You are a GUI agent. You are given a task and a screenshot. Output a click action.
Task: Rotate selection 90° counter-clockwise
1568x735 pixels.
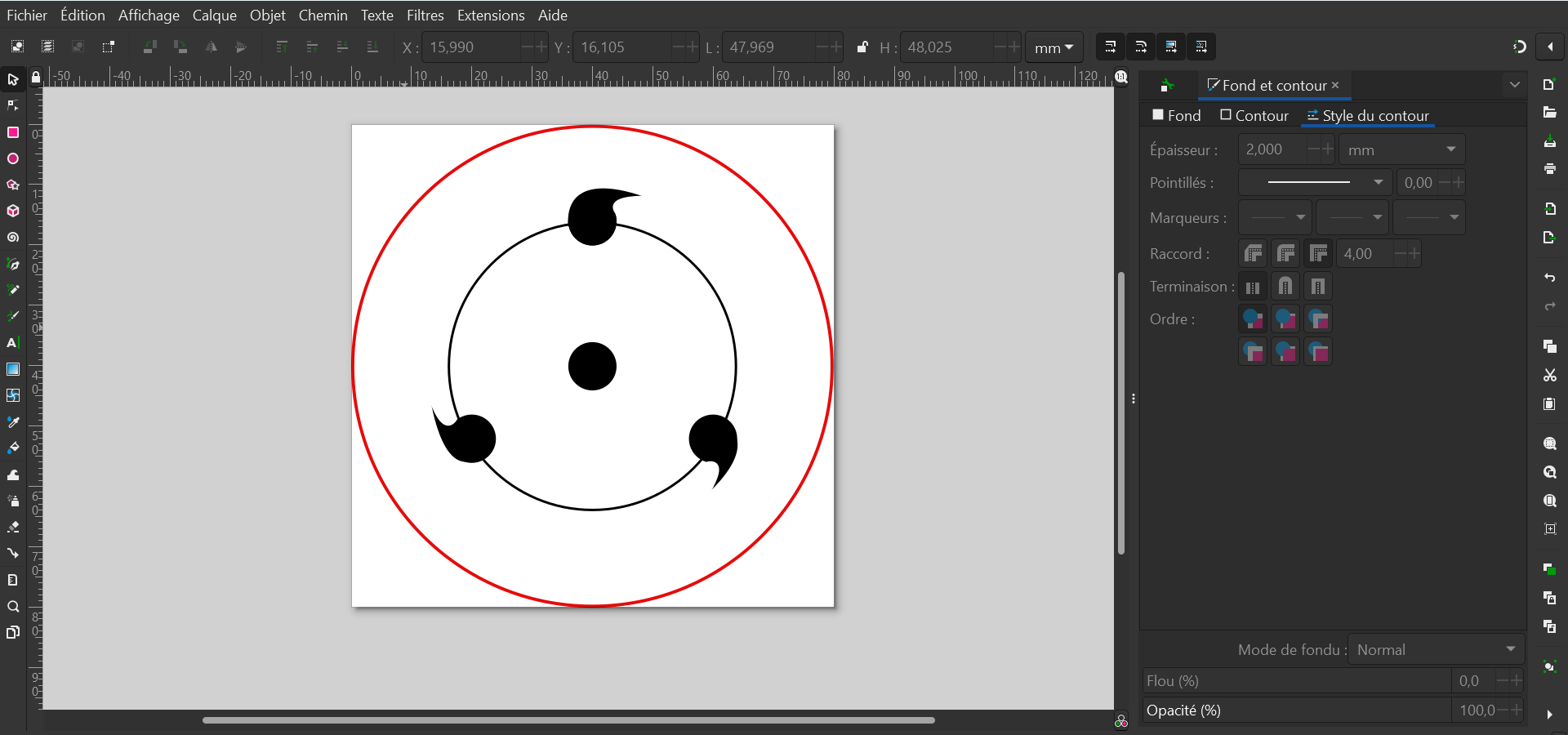click(149, 47)
